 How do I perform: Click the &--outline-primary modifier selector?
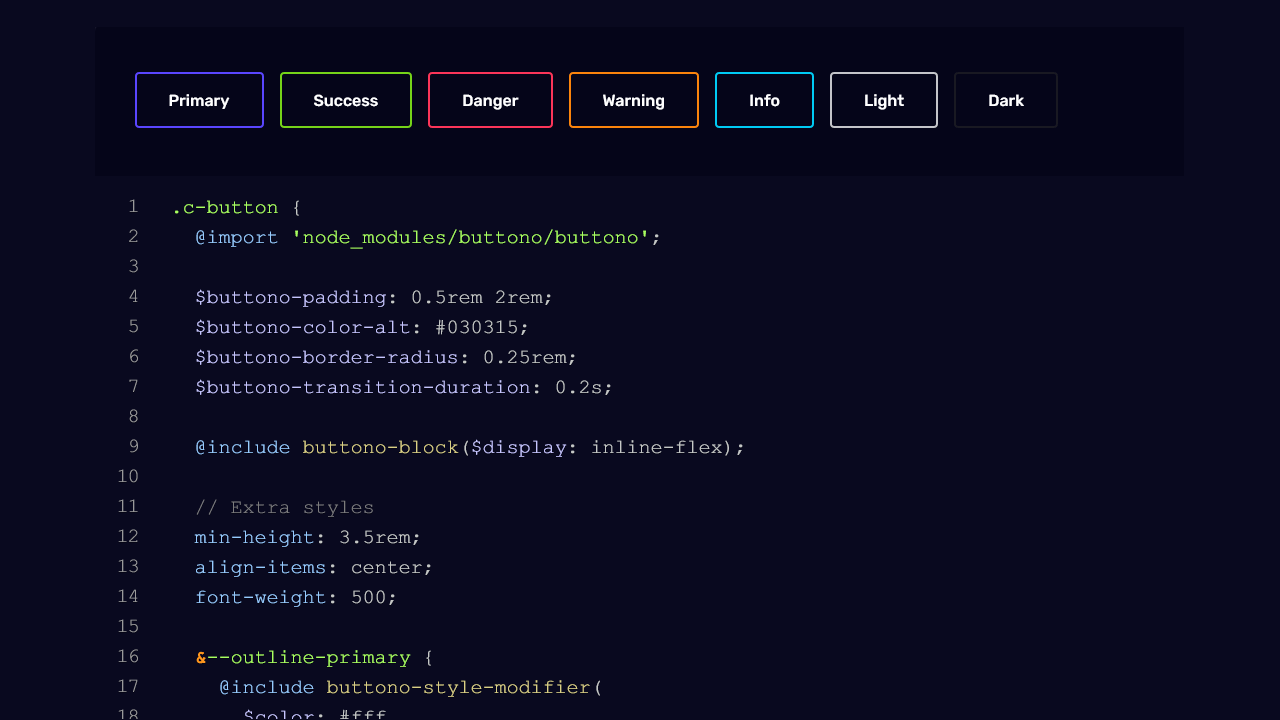click(x=303, y=658)
